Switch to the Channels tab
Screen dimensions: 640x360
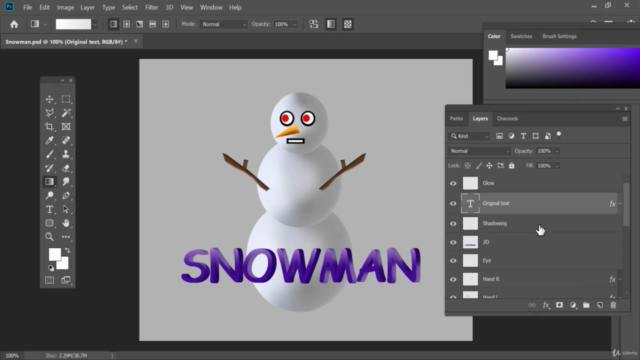[507, 119]
